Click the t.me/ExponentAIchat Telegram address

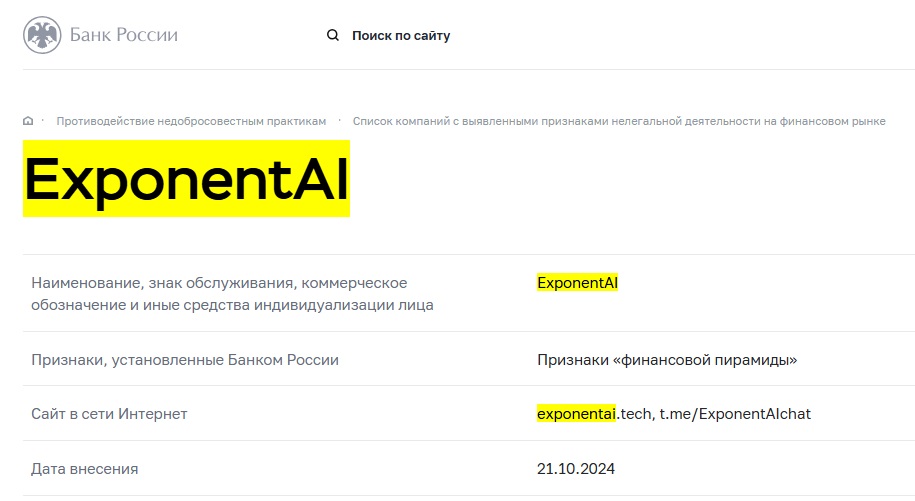tap(735, 414)
